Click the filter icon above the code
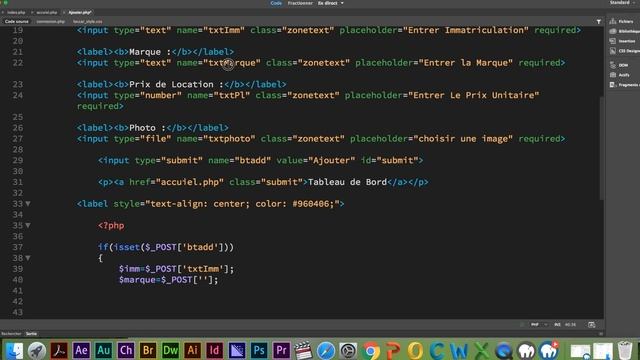The image size is (640, 360). tap(598, 22)
